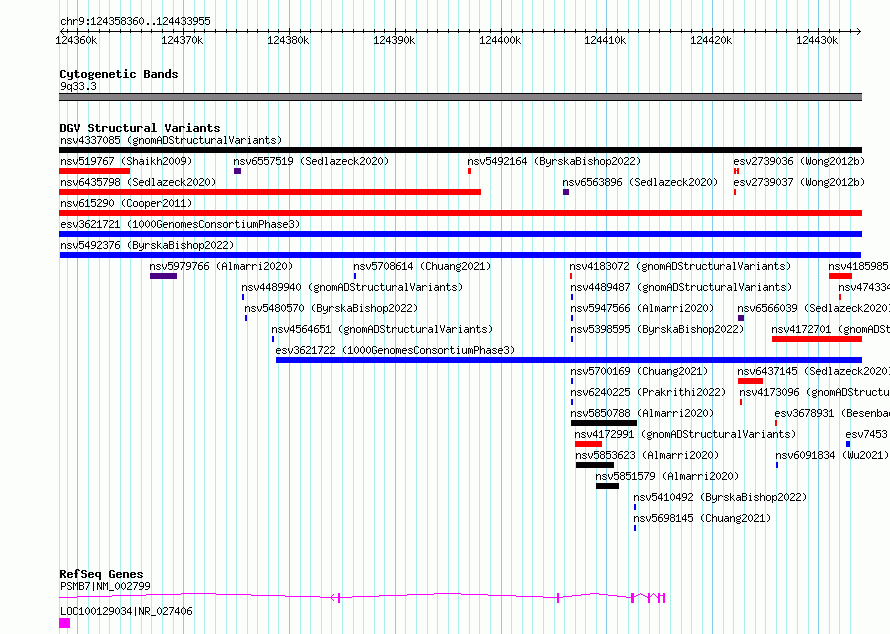This screenshot has height=634, width=890.
Task: Click the esv3621721 (1000GenomesConsortiumPhase3) label
Action: tap(180, 224)
